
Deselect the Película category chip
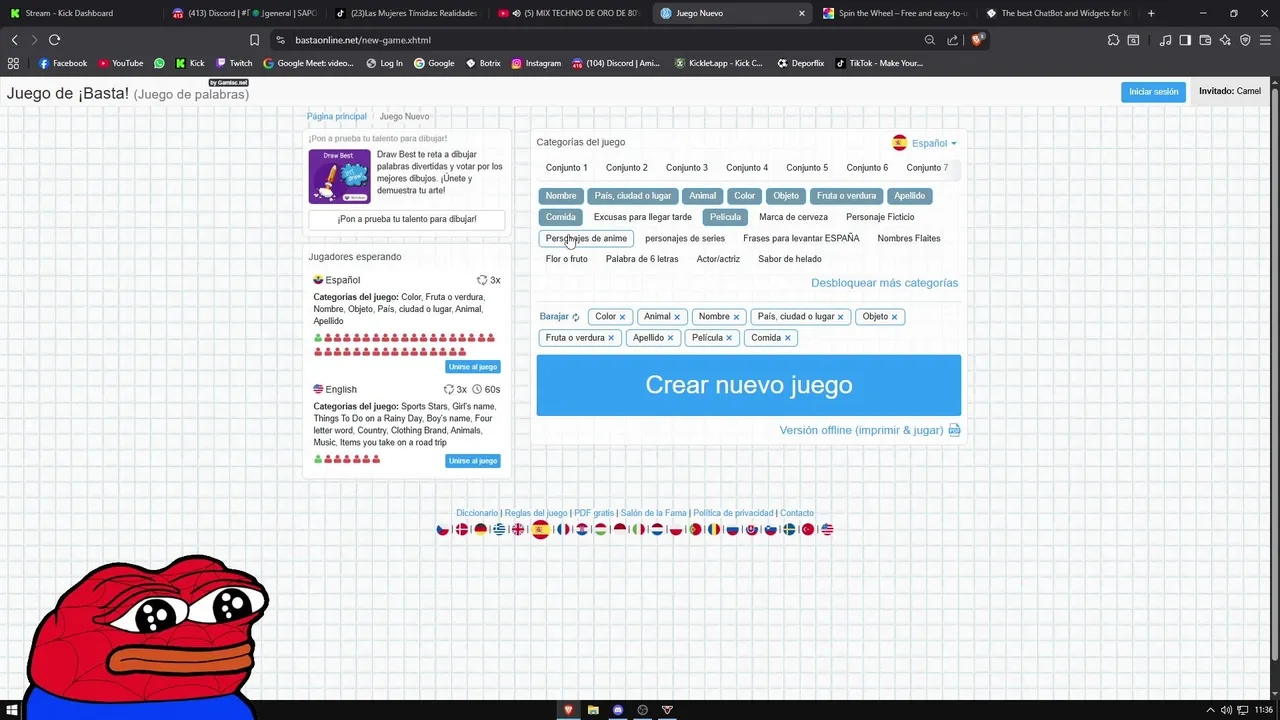click(x=725, y=217)
